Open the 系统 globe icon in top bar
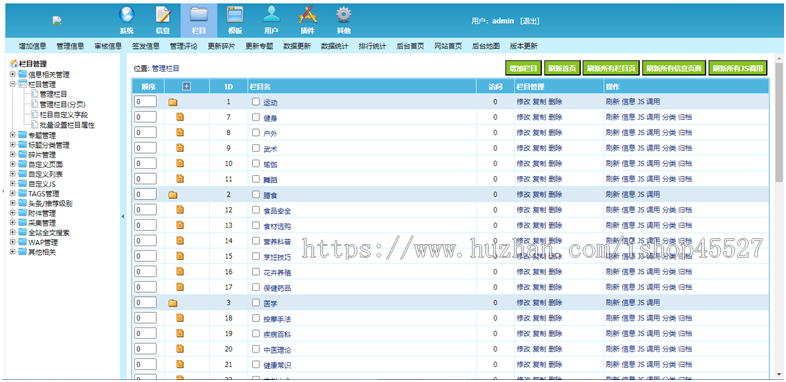Image resolution: width=786 pixels, height=382 pixels. point(126,15)
